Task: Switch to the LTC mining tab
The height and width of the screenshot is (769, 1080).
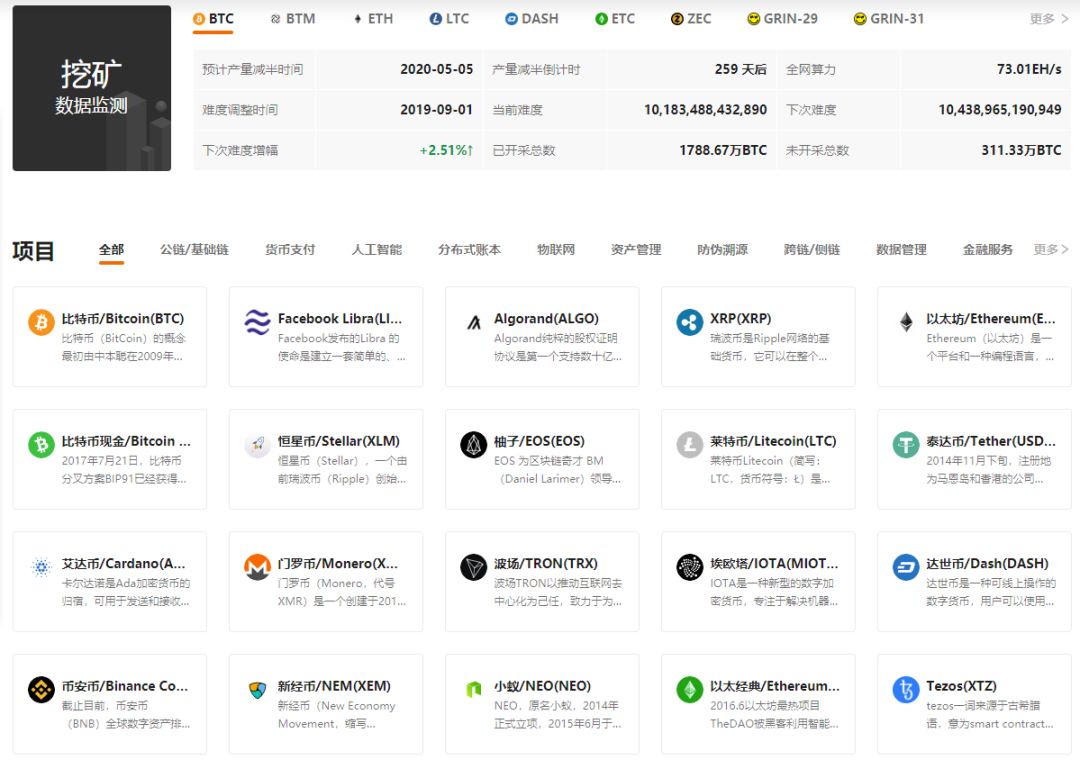Action: click(x=449, y=19)
